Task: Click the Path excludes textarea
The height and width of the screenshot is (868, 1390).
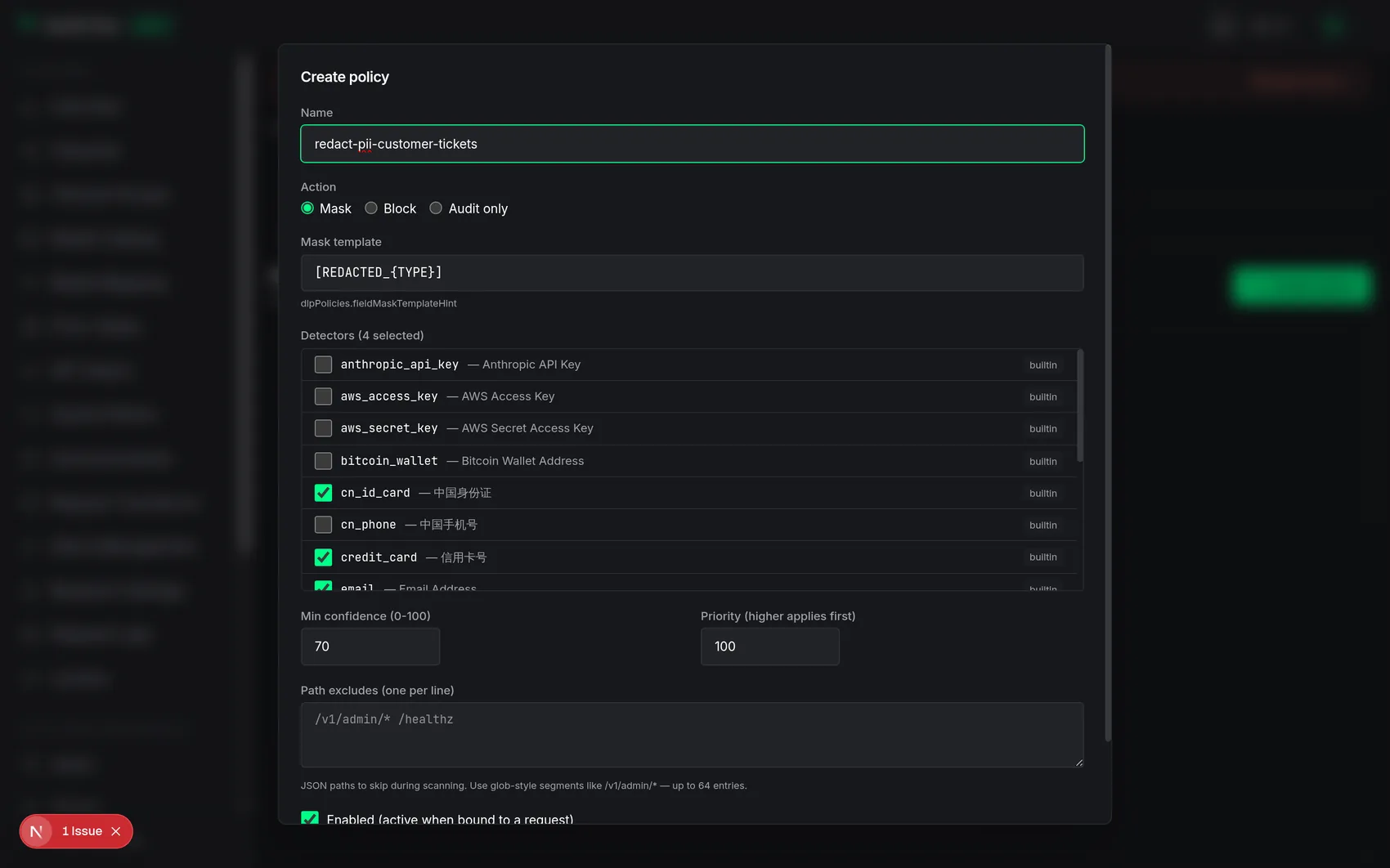Action: click(x=692, y=735)
